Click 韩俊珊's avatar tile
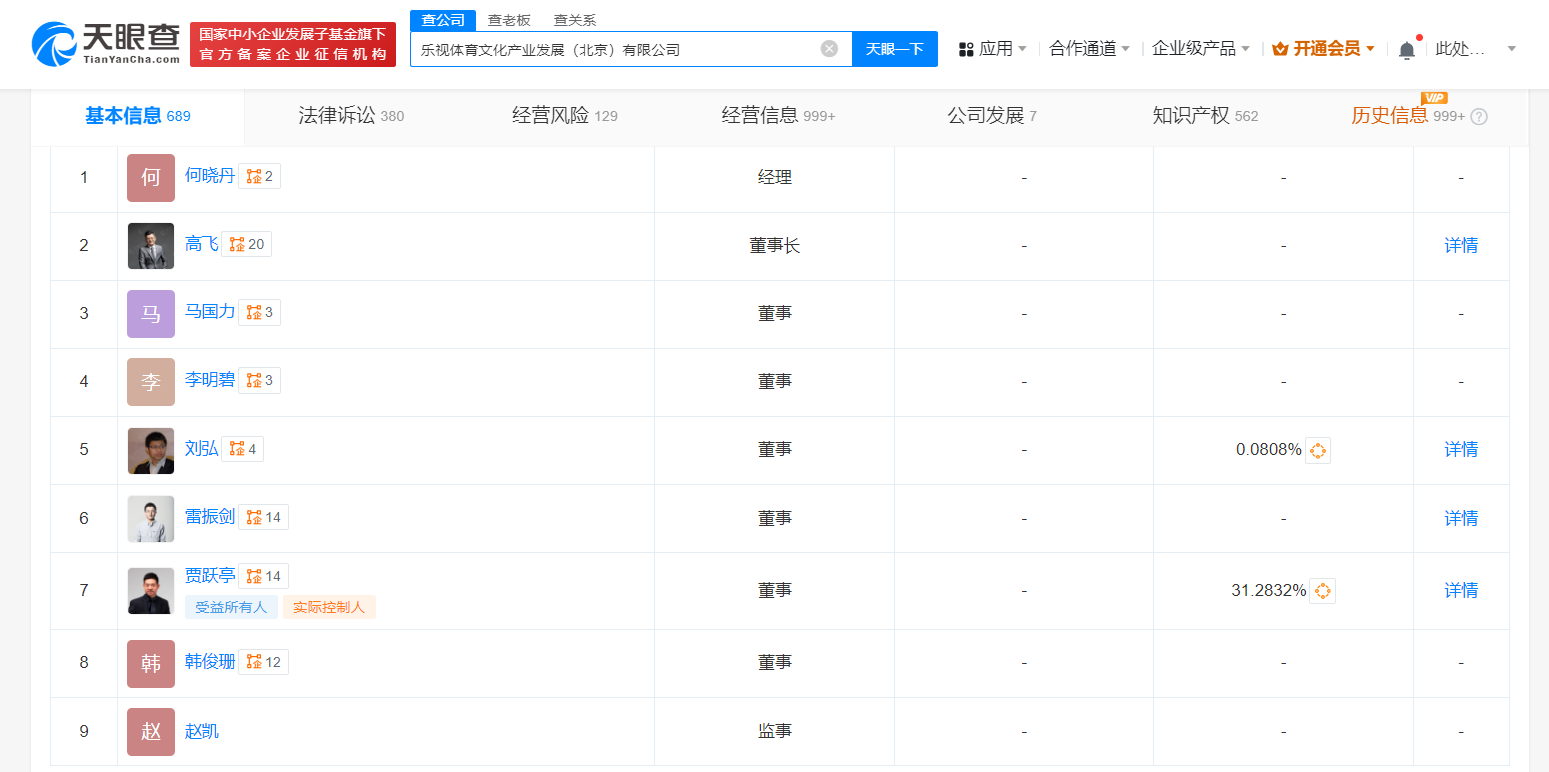This screenshot has height=772, width=1549. pos(151,663)
